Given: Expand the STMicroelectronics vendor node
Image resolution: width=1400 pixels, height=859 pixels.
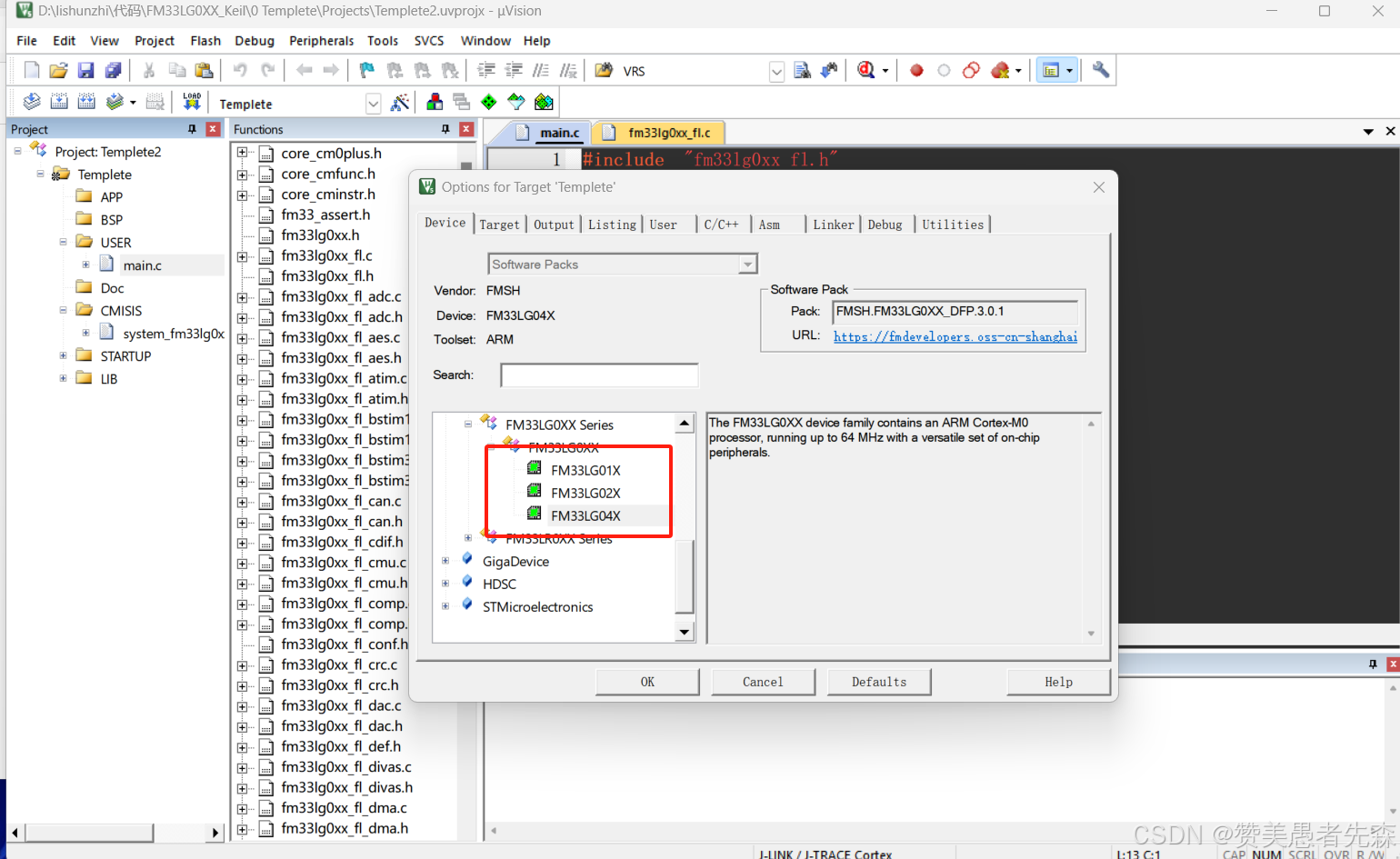Looking at the screenshot, I should click(445, 606).
